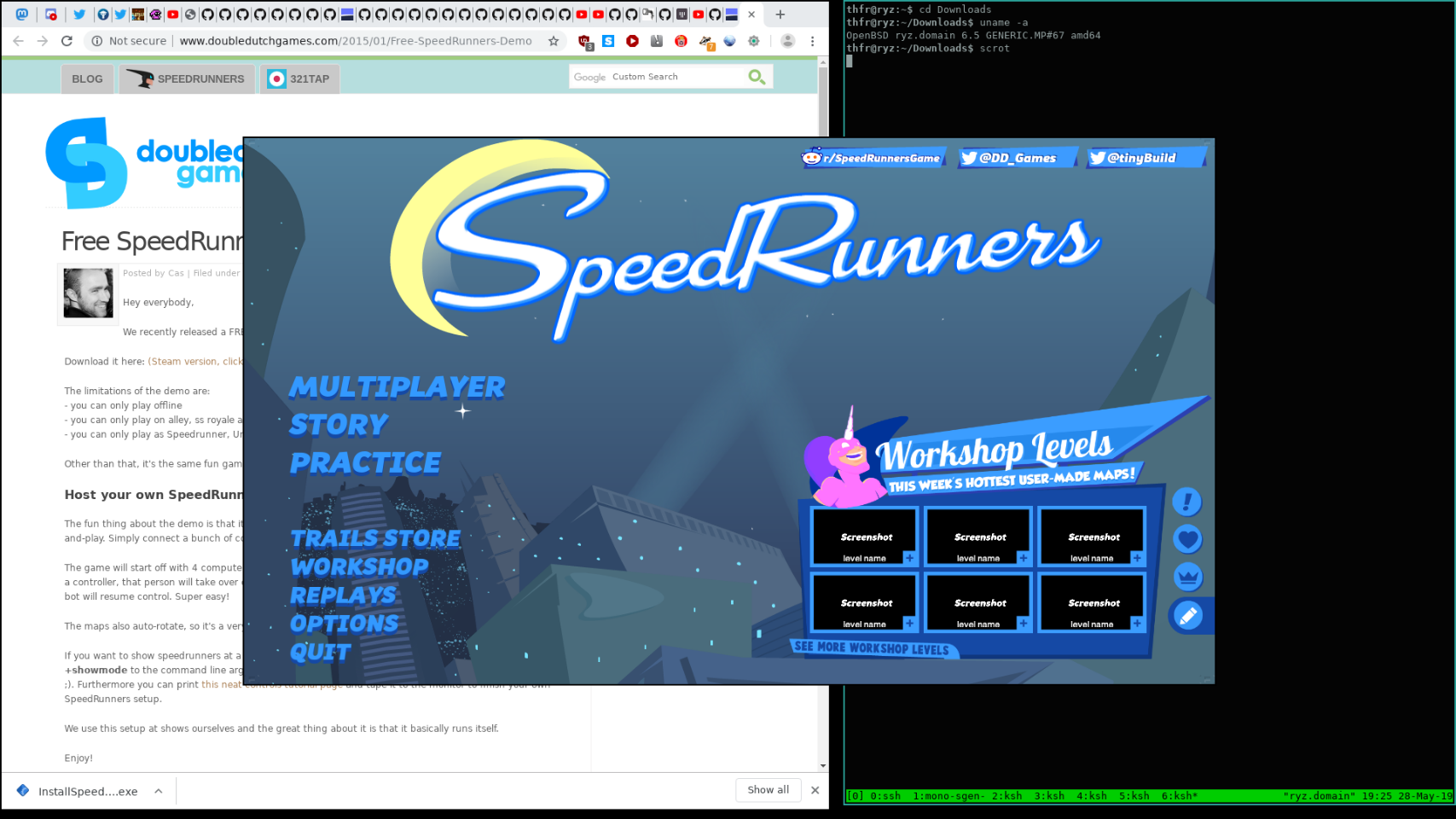This screenshot has width=1456, height=819.
Task: Click the green search magnifier icon
Action: click(x=756, y=77)
